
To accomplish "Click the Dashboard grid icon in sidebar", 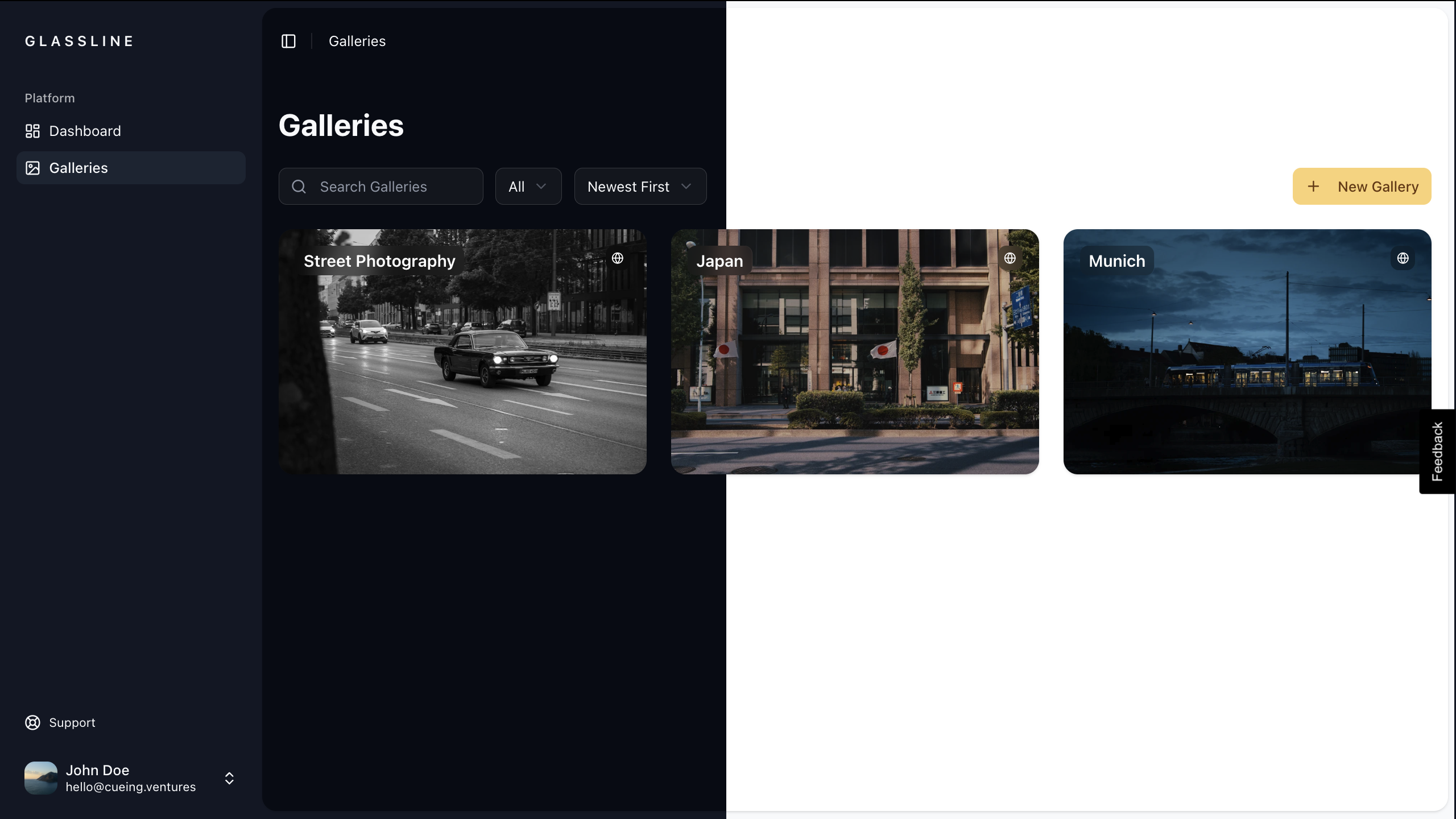I will [x=32, y=131].
